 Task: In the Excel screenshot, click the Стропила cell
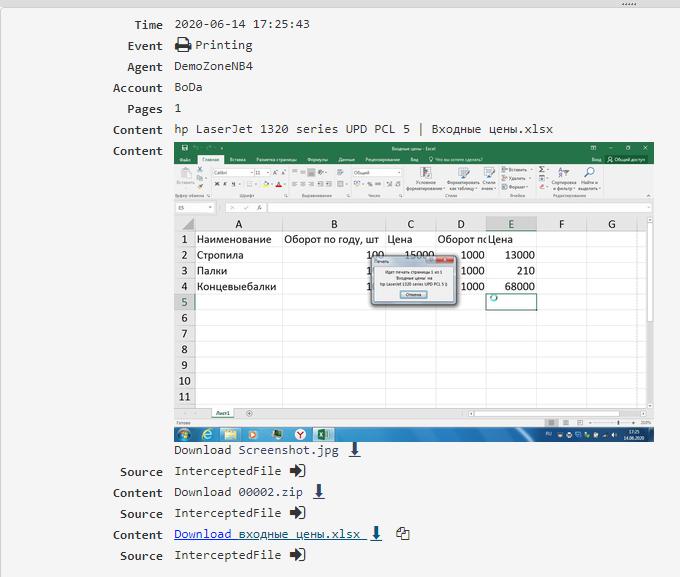tap(239, 255)
